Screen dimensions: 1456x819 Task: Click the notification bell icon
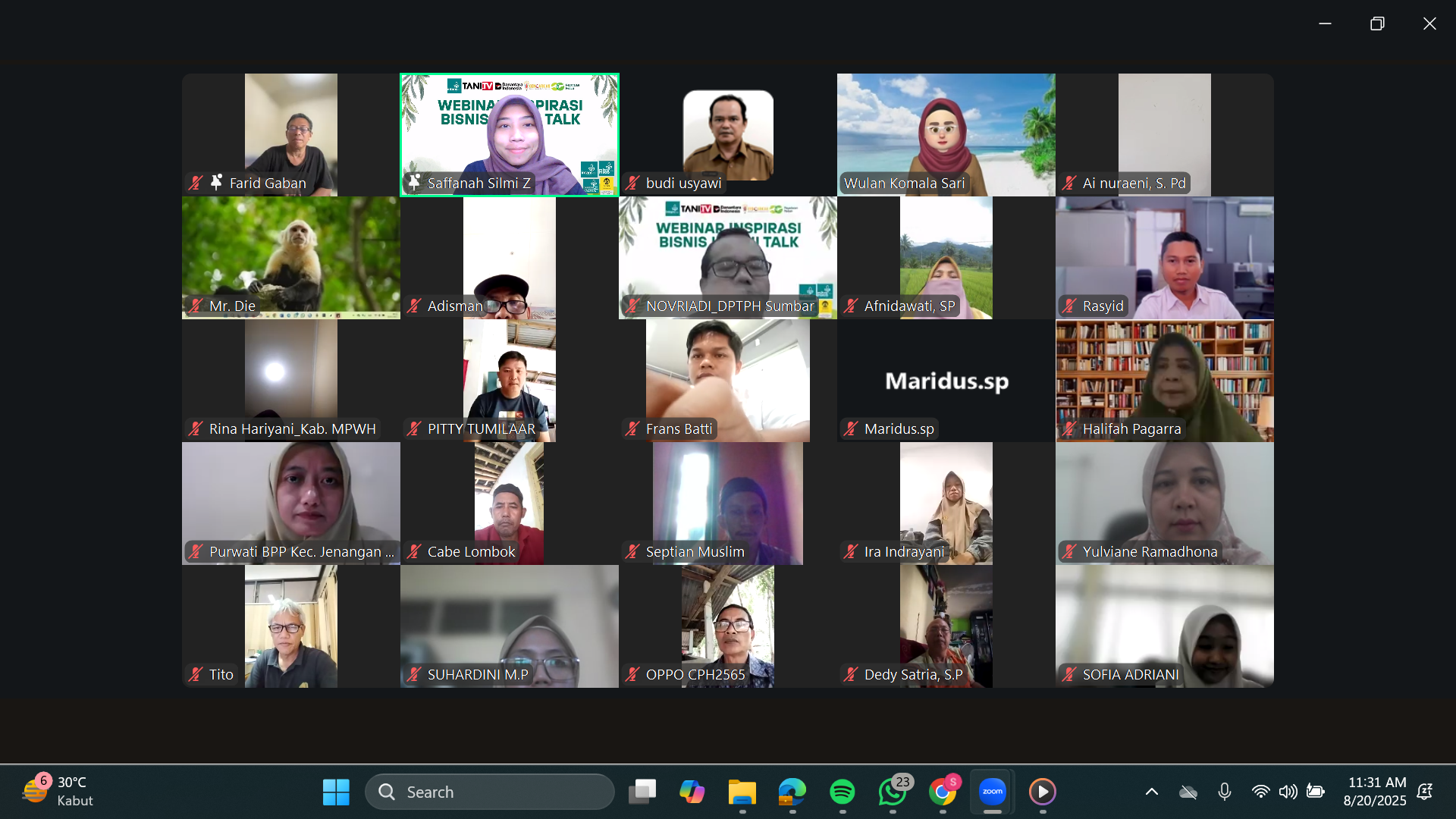point(1425,792)
